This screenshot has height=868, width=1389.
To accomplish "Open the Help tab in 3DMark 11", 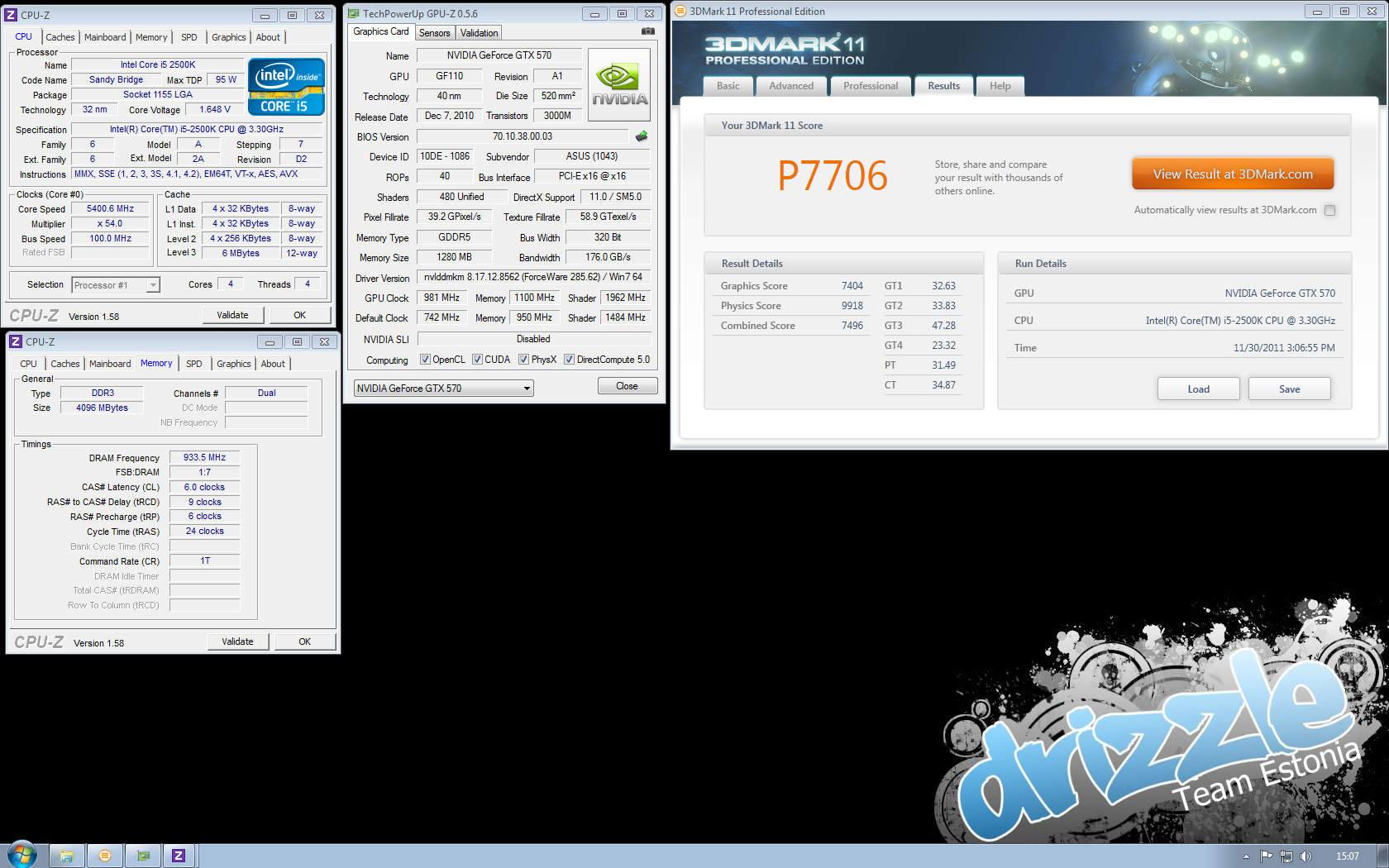I will (1000, 86).
